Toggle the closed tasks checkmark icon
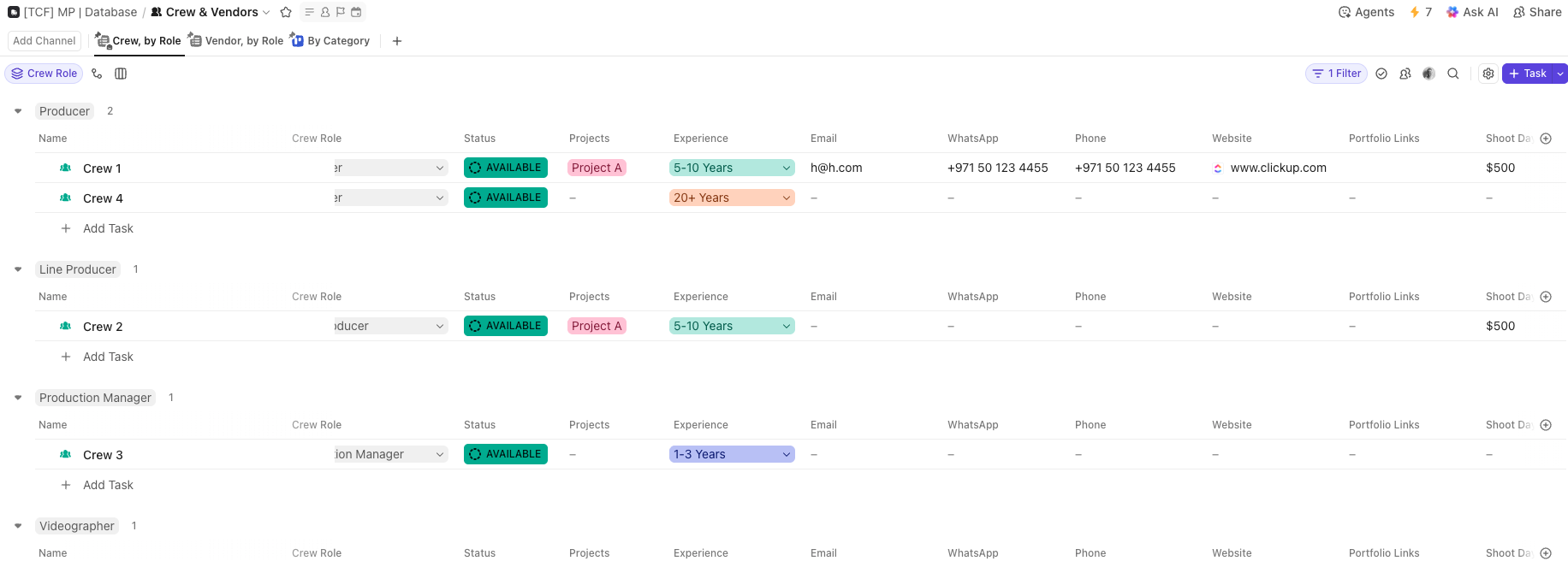1568x561 pixels. (1381, 74)
